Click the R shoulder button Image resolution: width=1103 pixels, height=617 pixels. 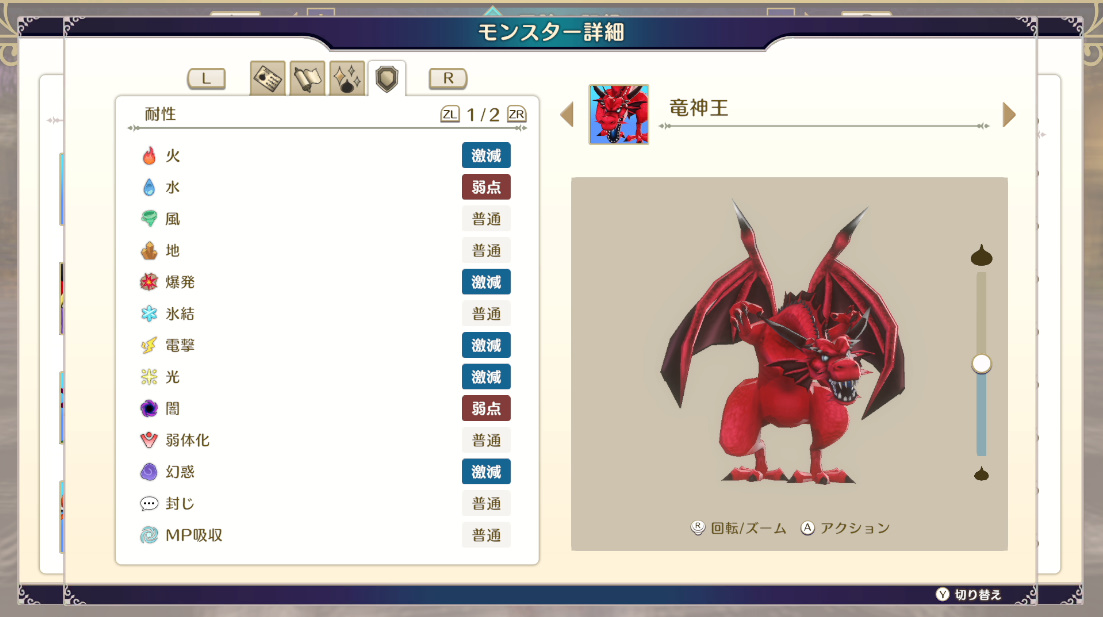(448, 78)
